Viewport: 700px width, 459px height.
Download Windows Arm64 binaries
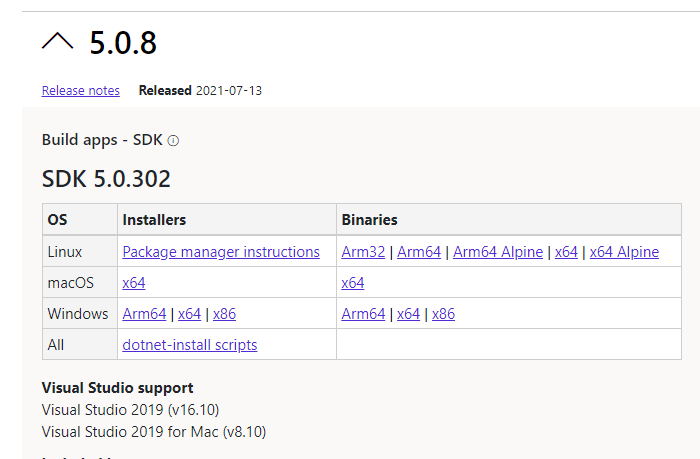pos(363,314)
